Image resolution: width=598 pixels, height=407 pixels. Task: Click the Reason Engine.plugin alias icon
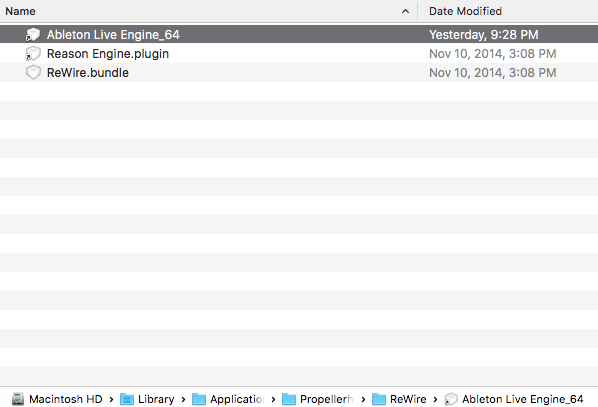33,53
